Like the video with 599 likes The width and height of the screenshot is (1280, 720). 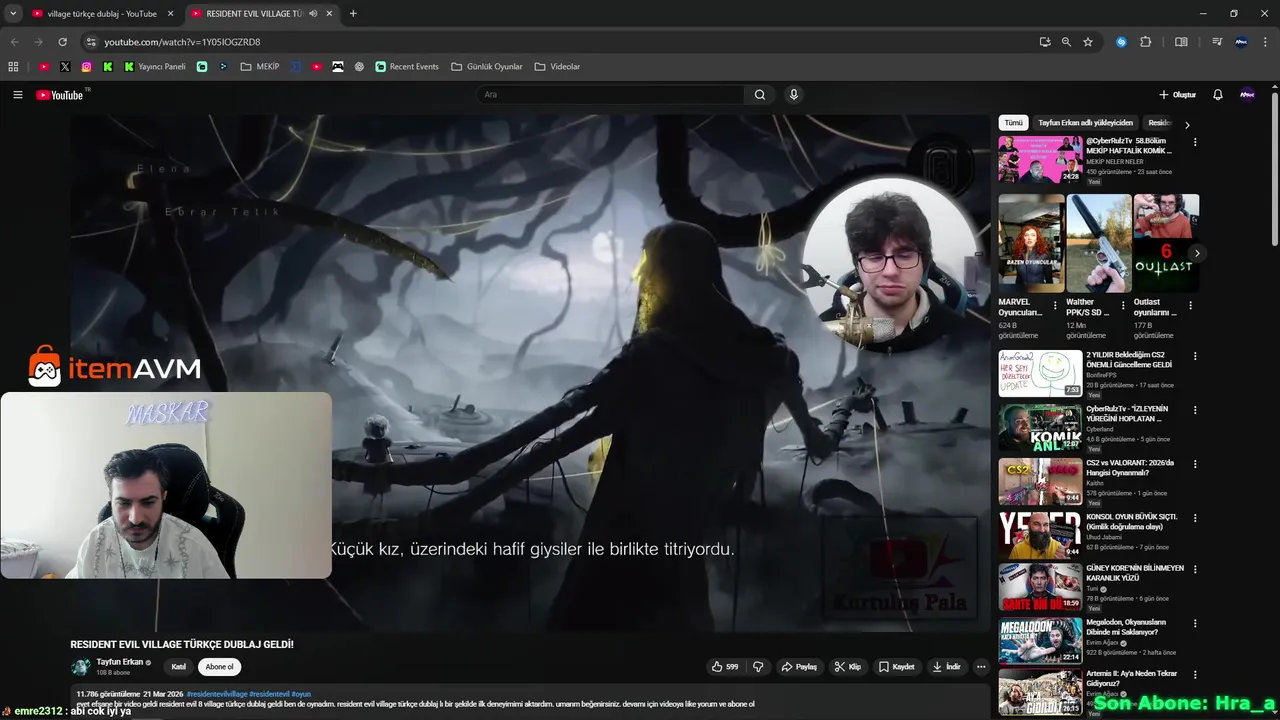pos(725,667)
